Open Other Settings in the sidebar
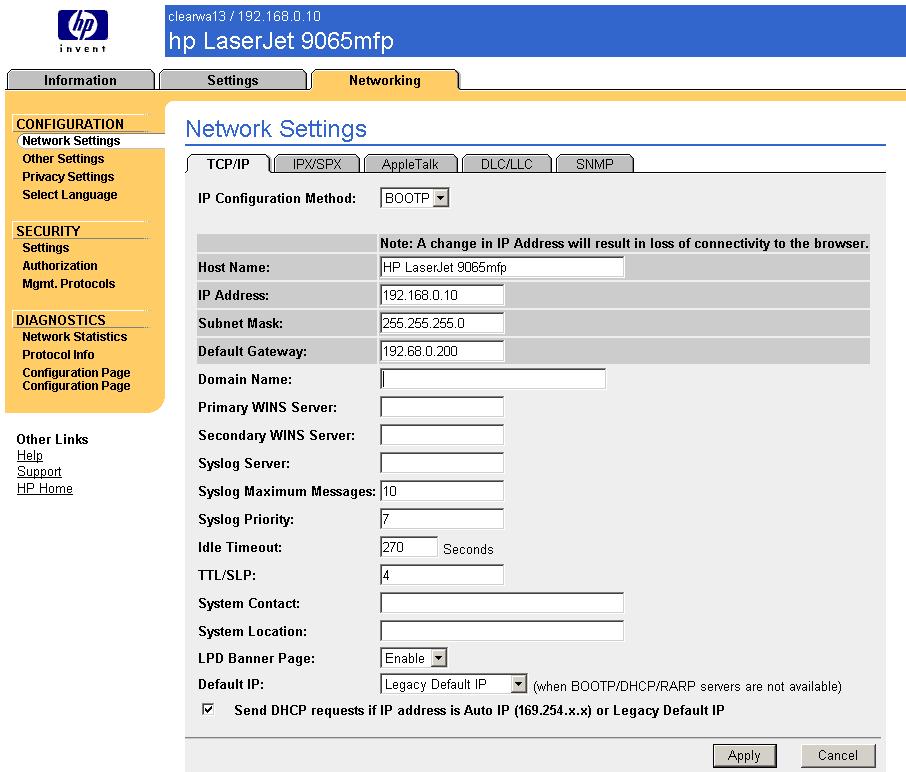Image resolution: width=906 pixels, height=772 pixels. pyautogui.click(x=63, y=159)
